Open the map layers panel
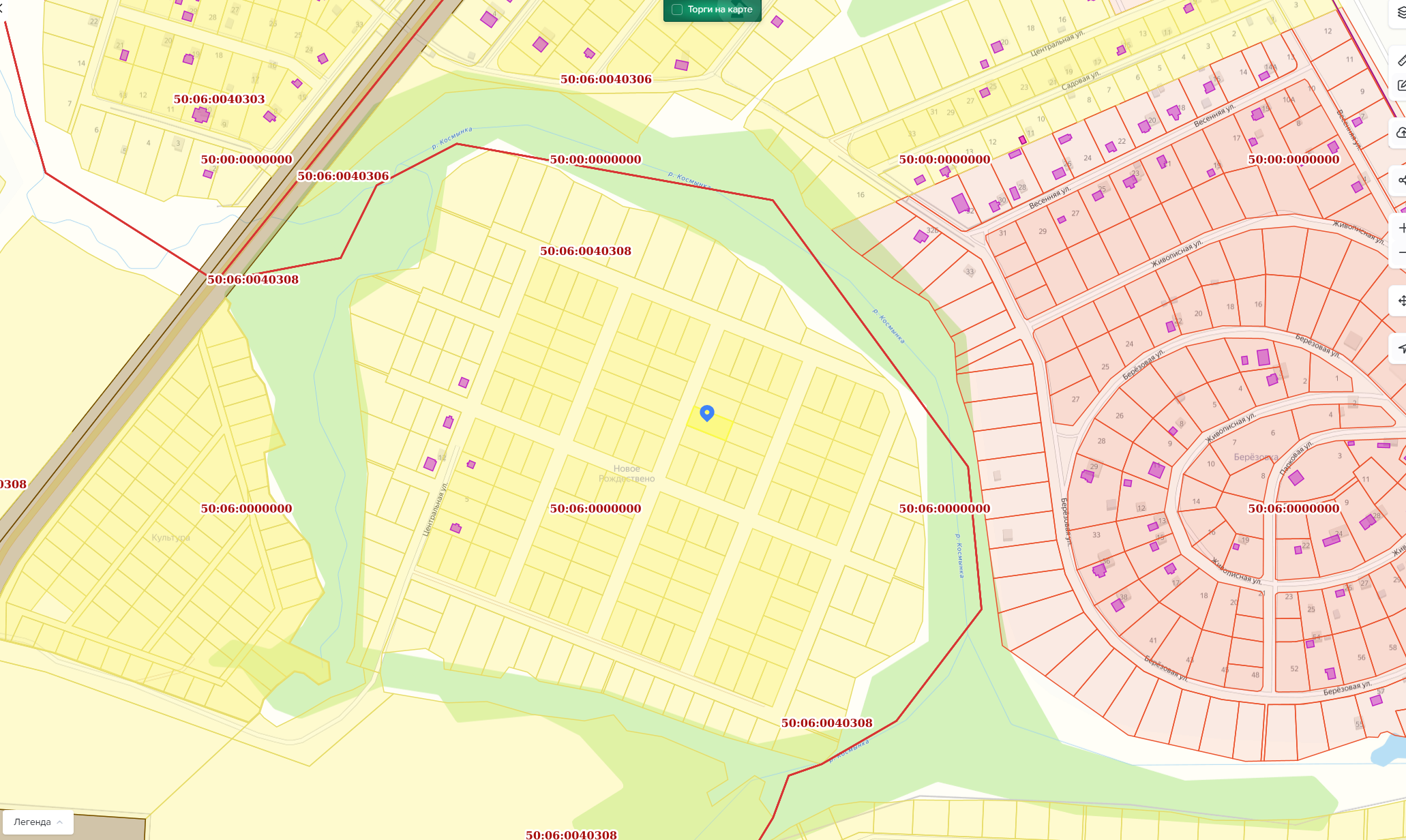This screenshot has height=840, width=1406. click(x=1401, y=13)
